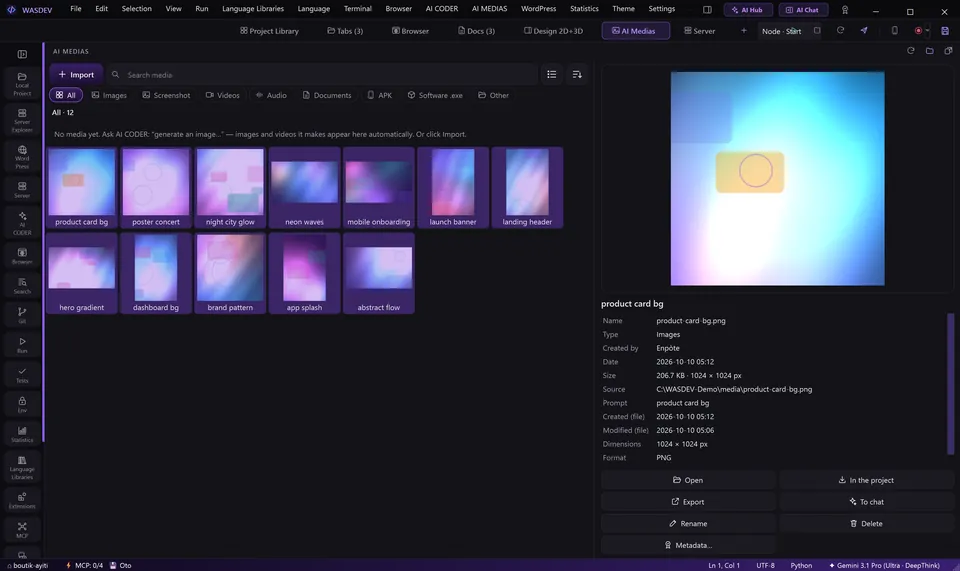Screen dimensions: 960x571
Task: Click the paper plane deploy icon
Action: (864, 31)
